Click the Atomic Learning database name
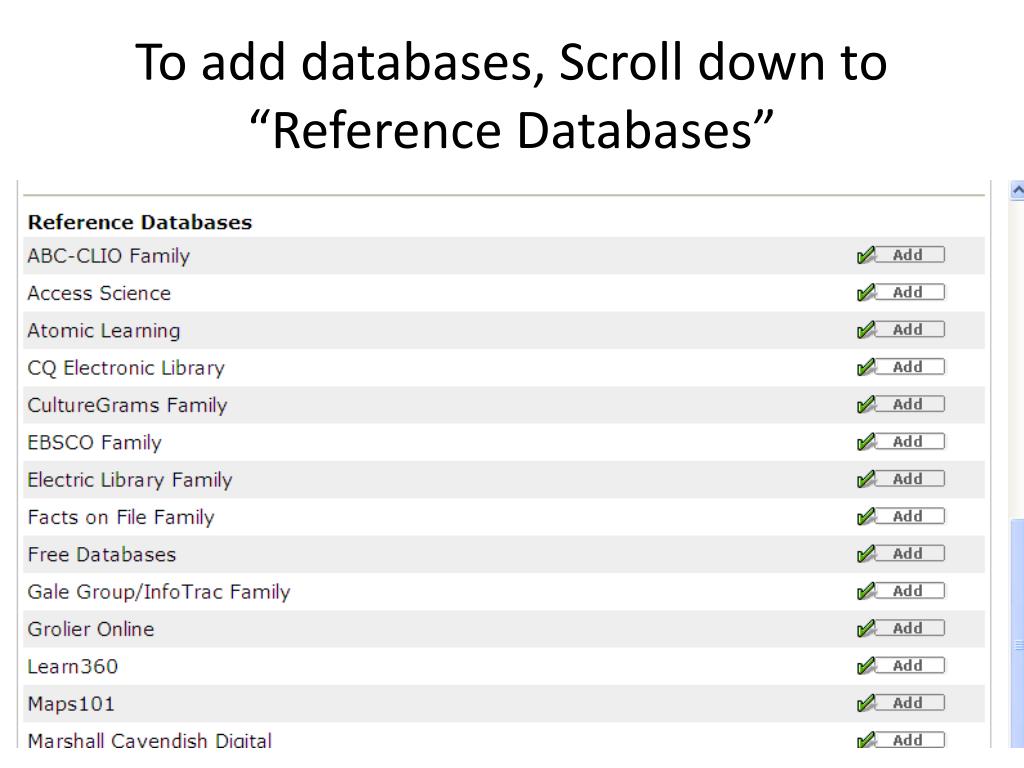The image size is (1024, 768). coord(104,331)
